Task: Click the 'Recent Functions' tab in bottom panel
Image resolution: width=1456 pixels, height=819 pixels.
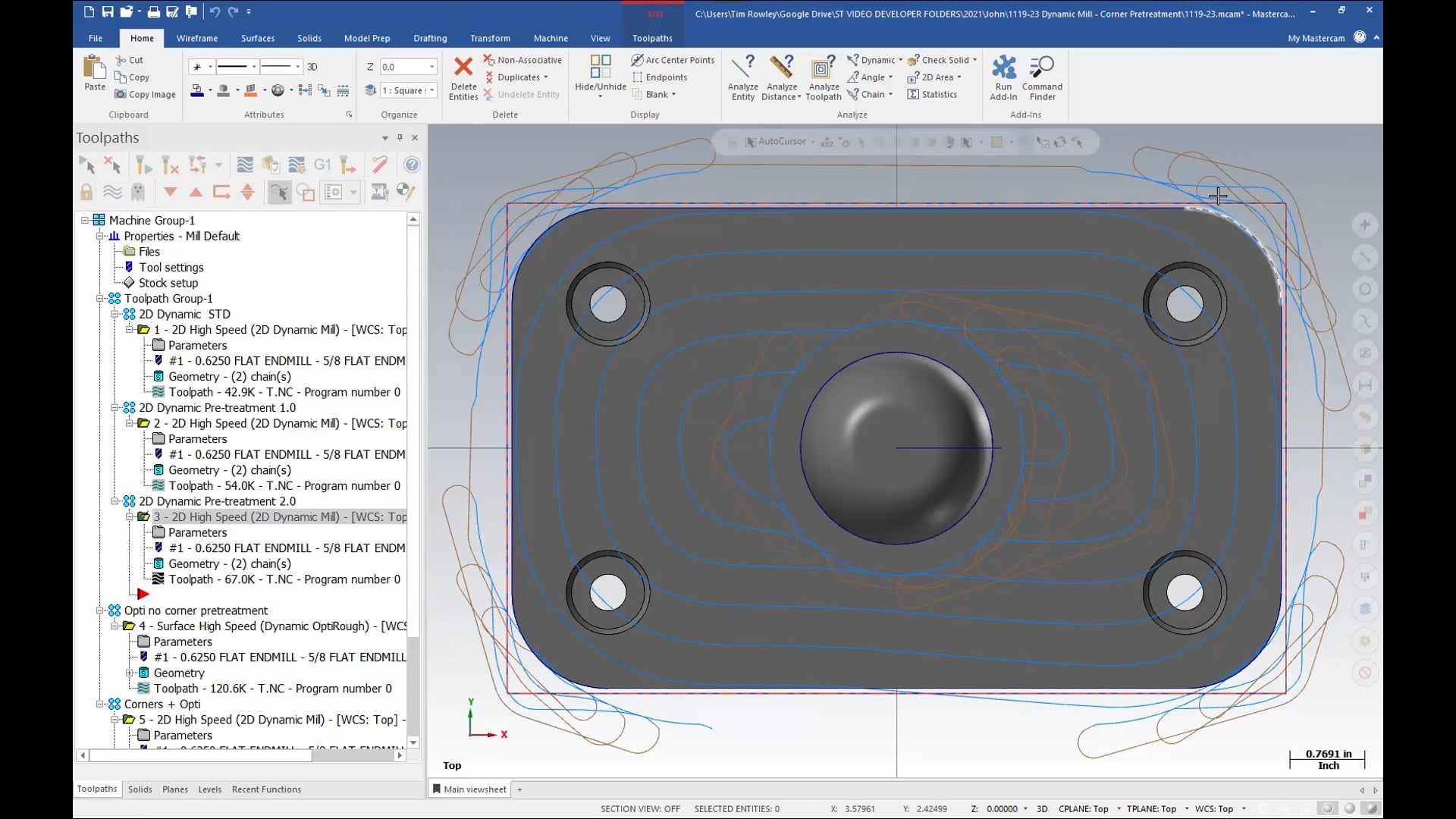Action: 266,789
